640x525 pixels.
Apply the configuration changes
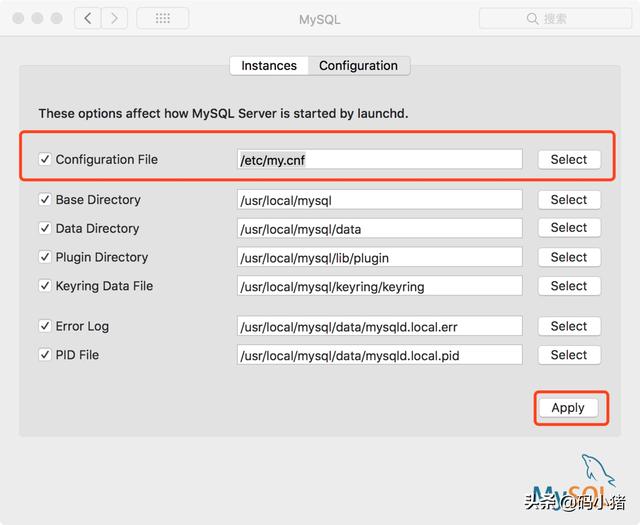pos(568,408)
